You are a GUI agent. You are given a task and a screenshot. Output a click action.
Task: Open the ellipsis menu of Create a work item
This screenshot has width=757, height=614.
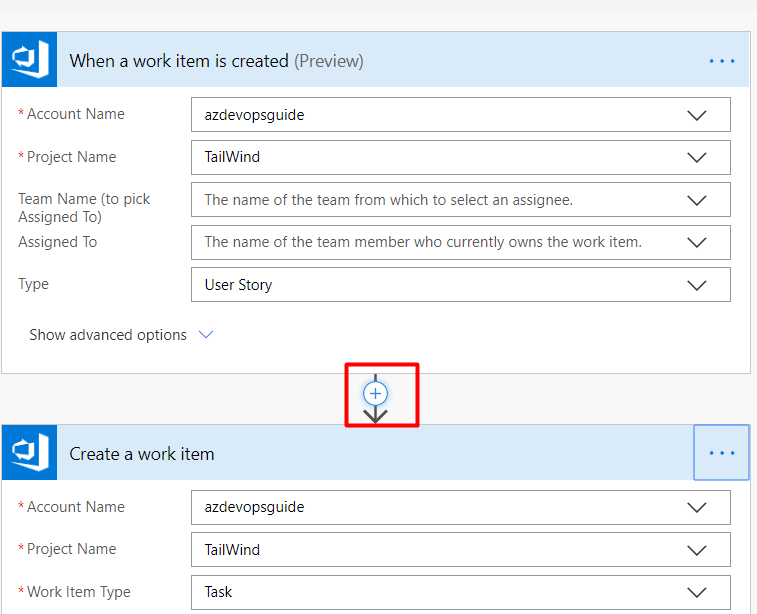coord(721,453)
